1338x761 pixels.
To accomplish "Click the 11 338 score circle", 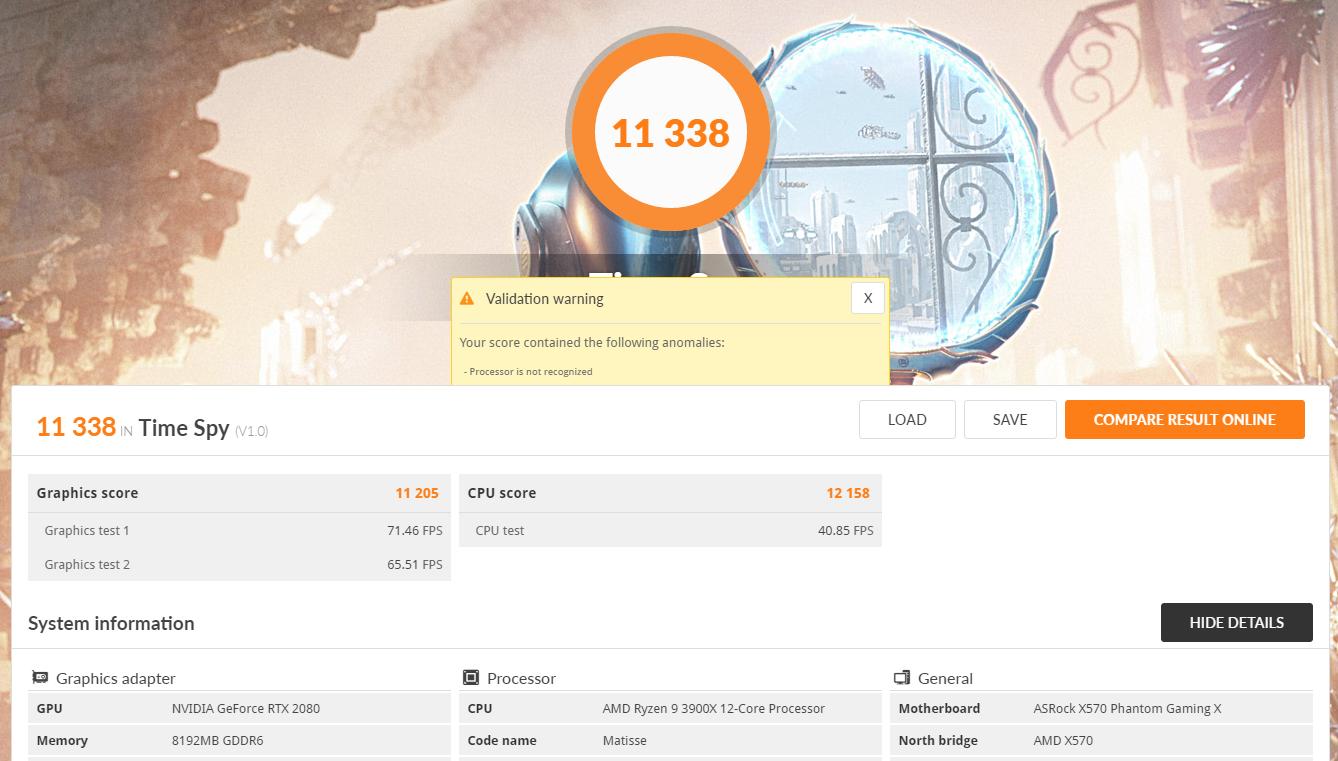I will pyautogui.click(x=670, y=132).
